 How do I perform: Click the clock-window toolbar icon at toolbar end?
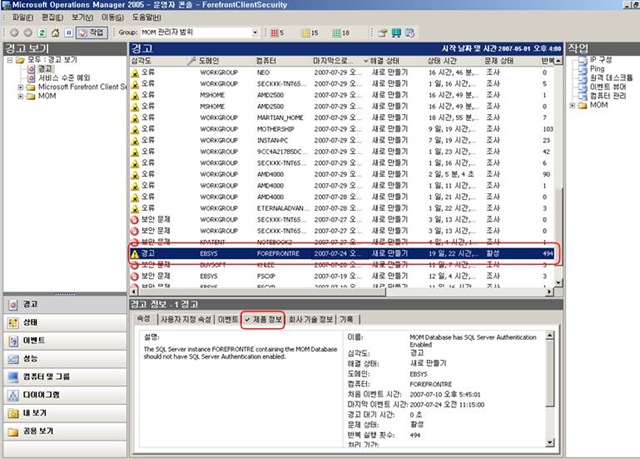click(410, 33)
